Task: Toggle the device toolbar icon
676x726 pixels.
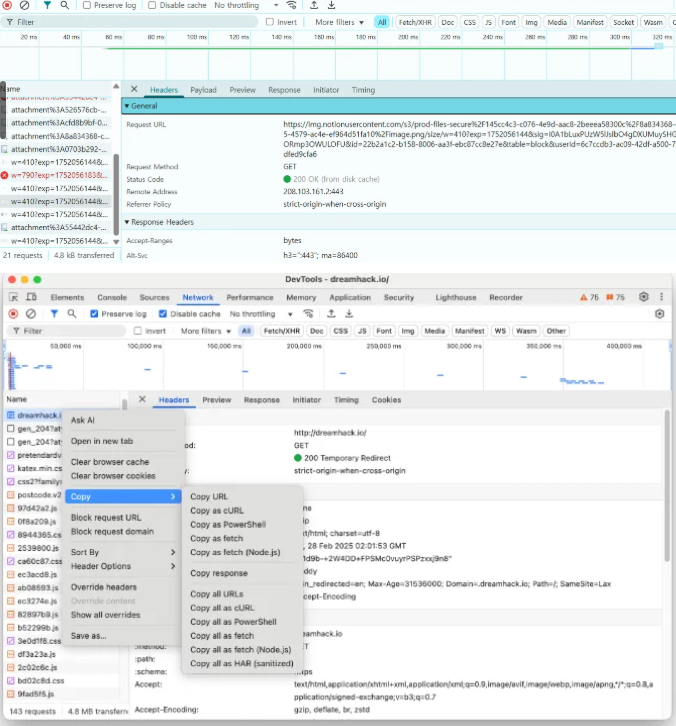Action: point(31,297)
